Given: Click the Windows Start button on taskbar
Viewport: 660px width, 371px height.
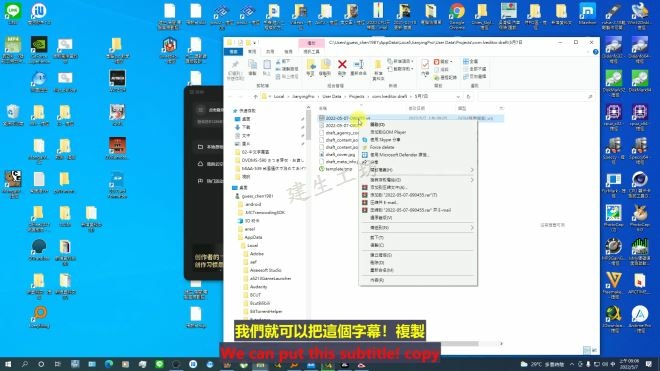Looking at the screenshot, I should [8, 364].
